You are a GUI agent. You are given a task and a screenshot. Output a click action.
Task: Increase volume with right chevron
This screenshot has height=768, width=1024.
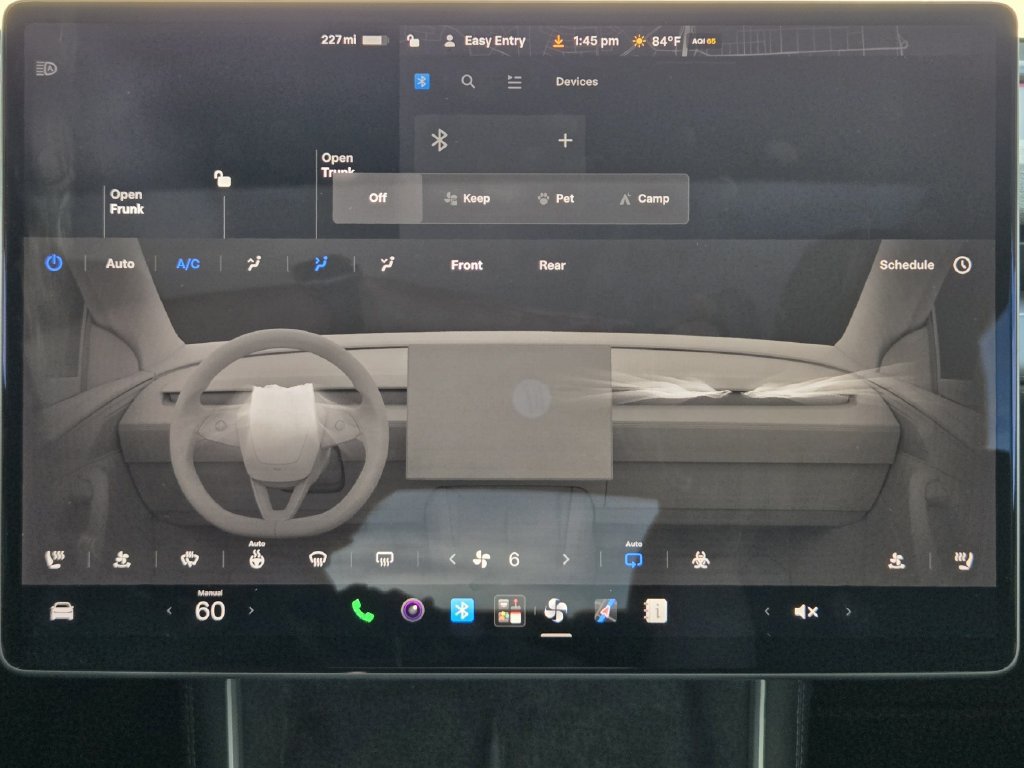coord(848,612)
